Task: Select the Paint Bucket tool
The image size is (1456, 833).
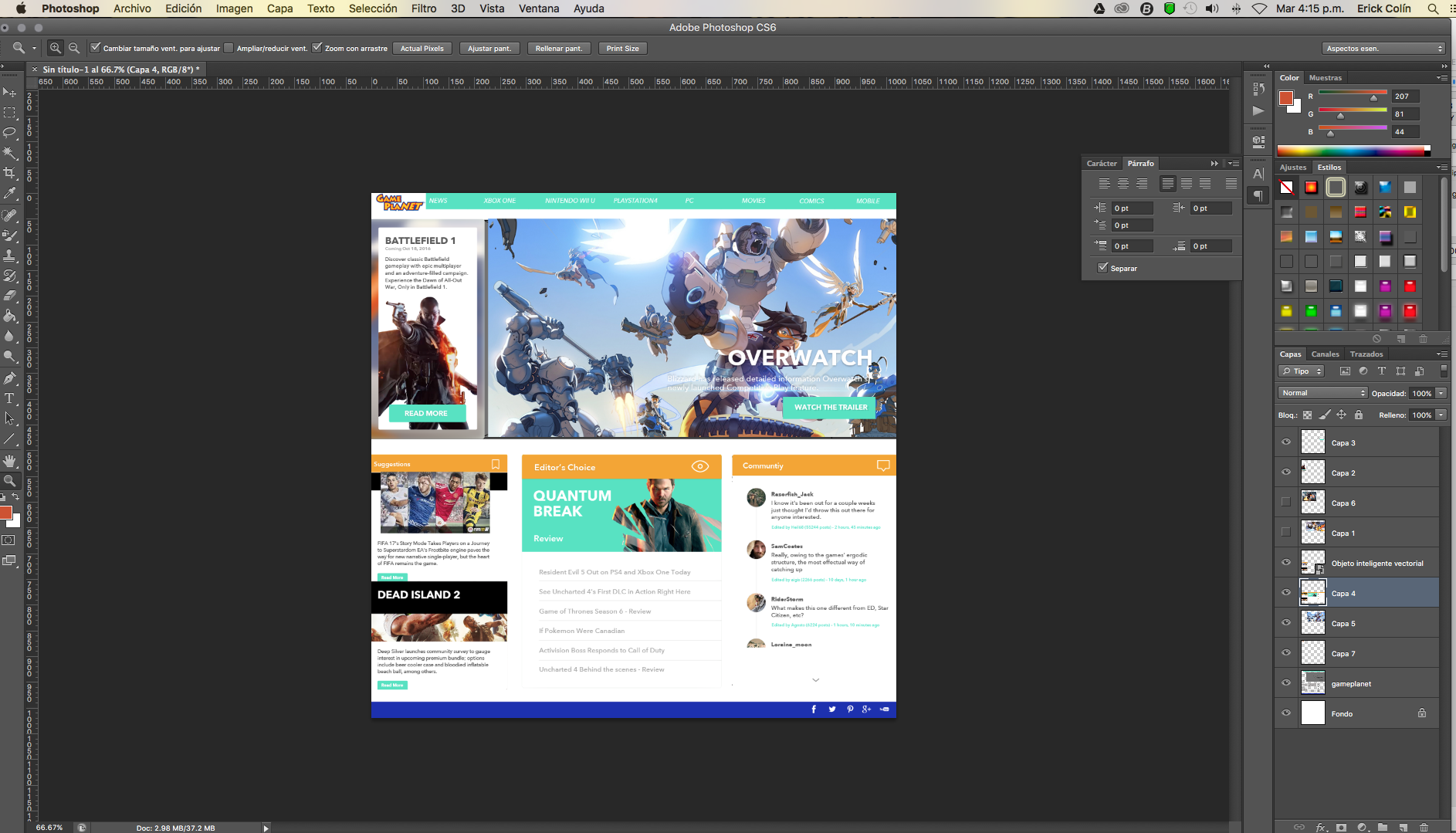Action: 10,316
